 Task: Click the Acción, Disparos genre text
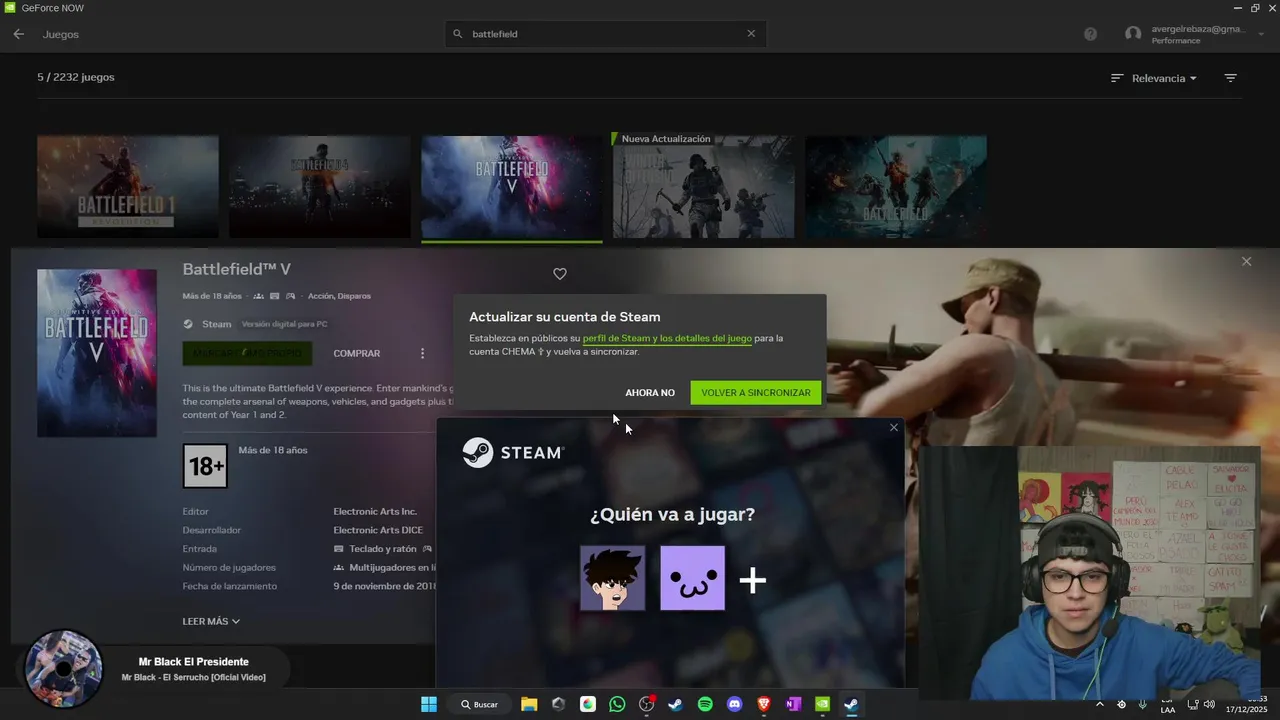tap(339, 296)
